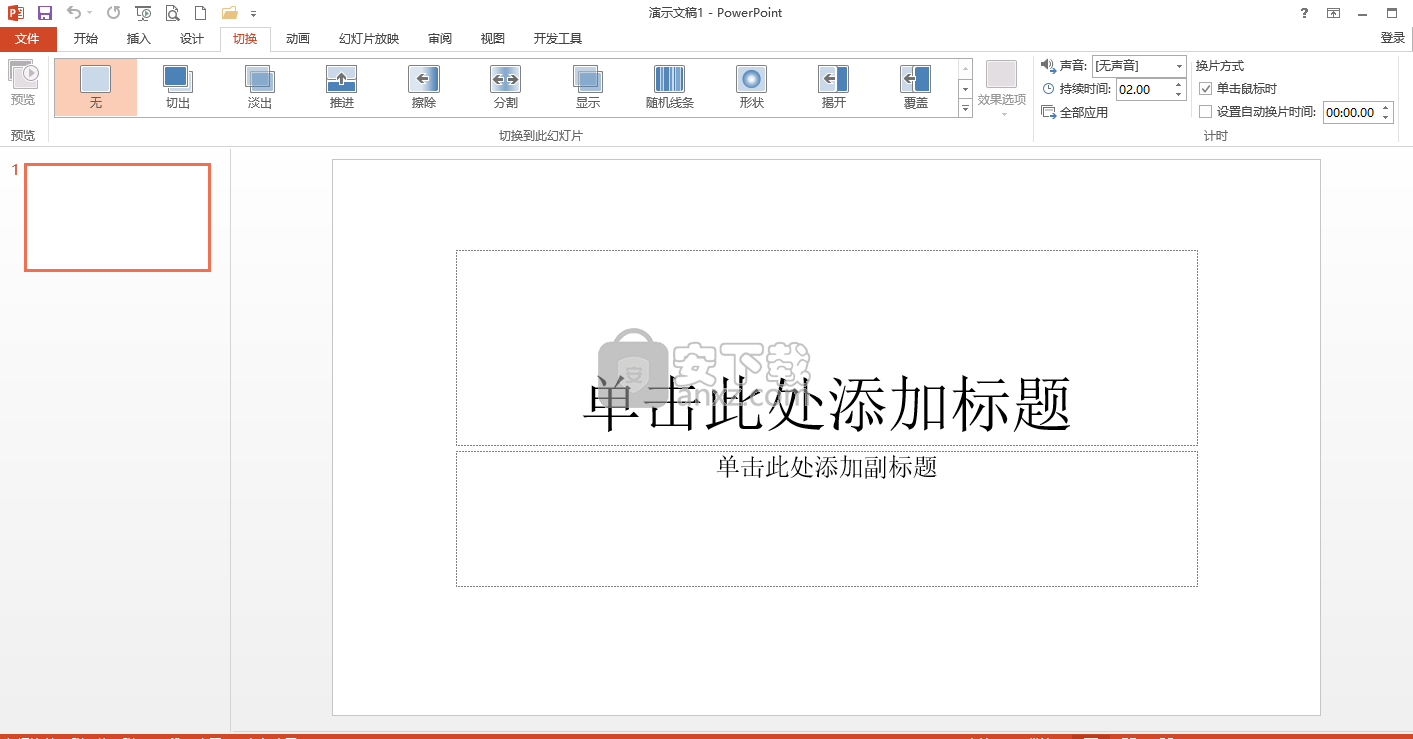The image size is (1413, 739).
Task: Click the PowerPoint application icon in title bar
Action: (x=16, y=13)
